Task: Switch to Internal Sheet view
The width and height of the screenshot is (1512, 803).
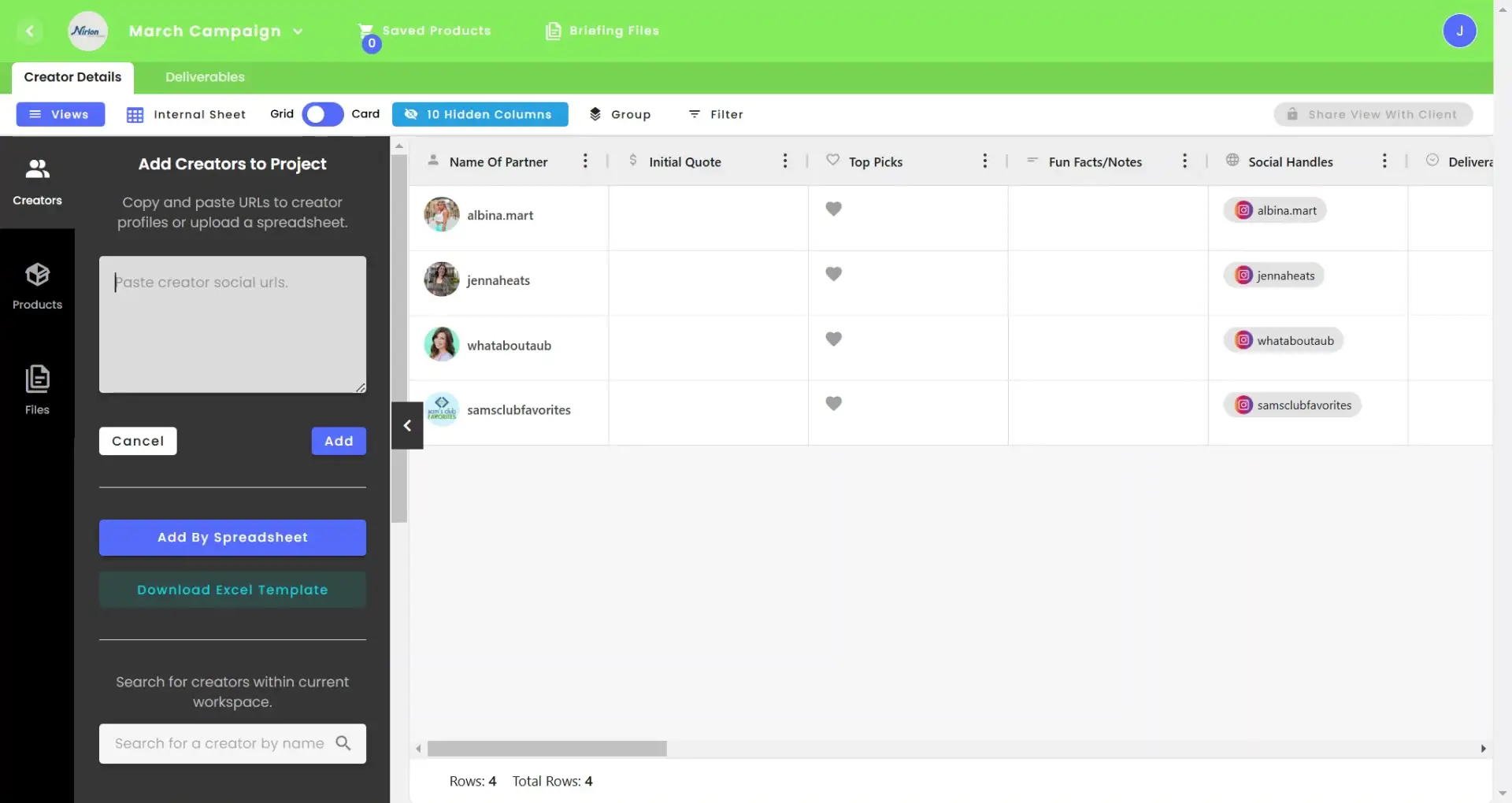Action: [x=187, y=114]
